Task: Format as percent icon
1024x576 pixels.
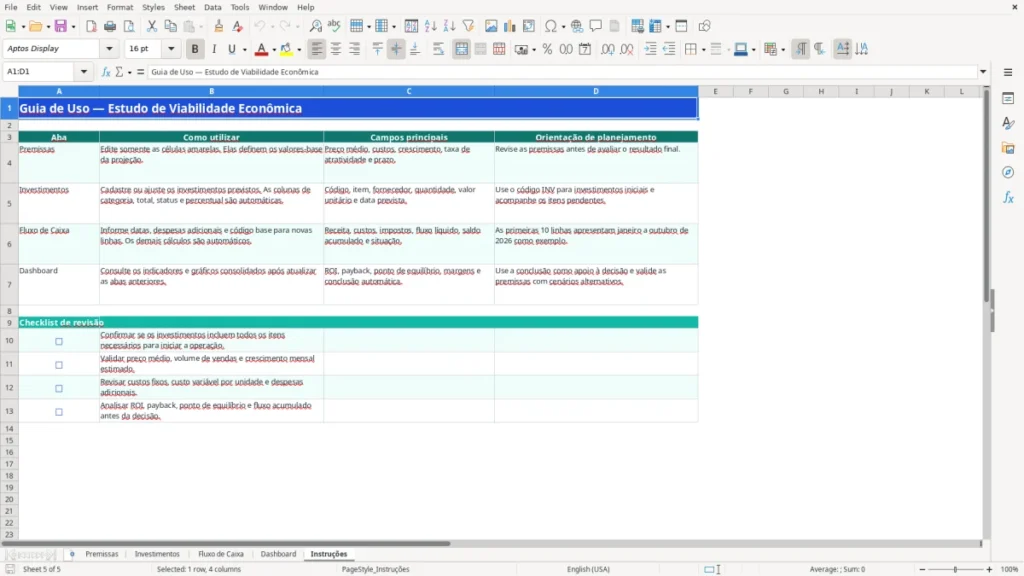Action: [547, 49]
